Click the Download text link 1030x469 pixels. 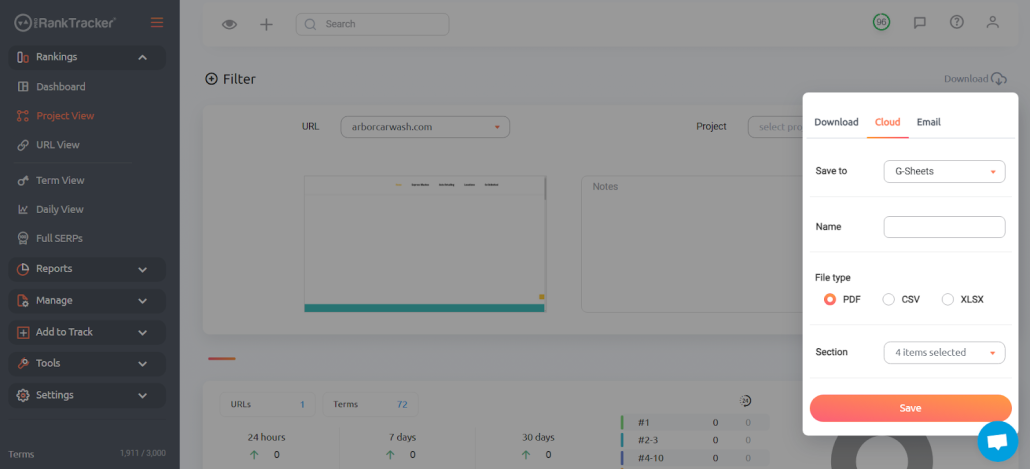coord(966,79)
